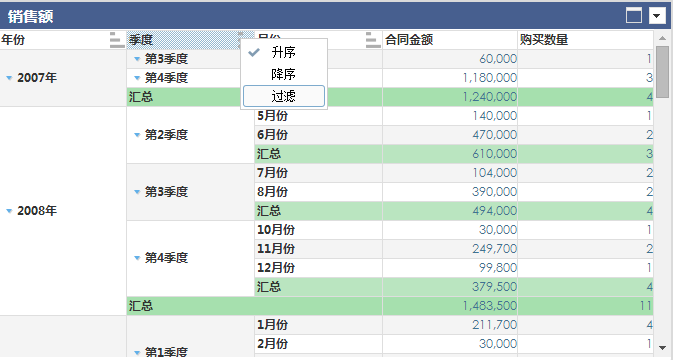Click the 1,483,500 total cell
The height and width of the screenshot is (360, 673).
point(450,306)
